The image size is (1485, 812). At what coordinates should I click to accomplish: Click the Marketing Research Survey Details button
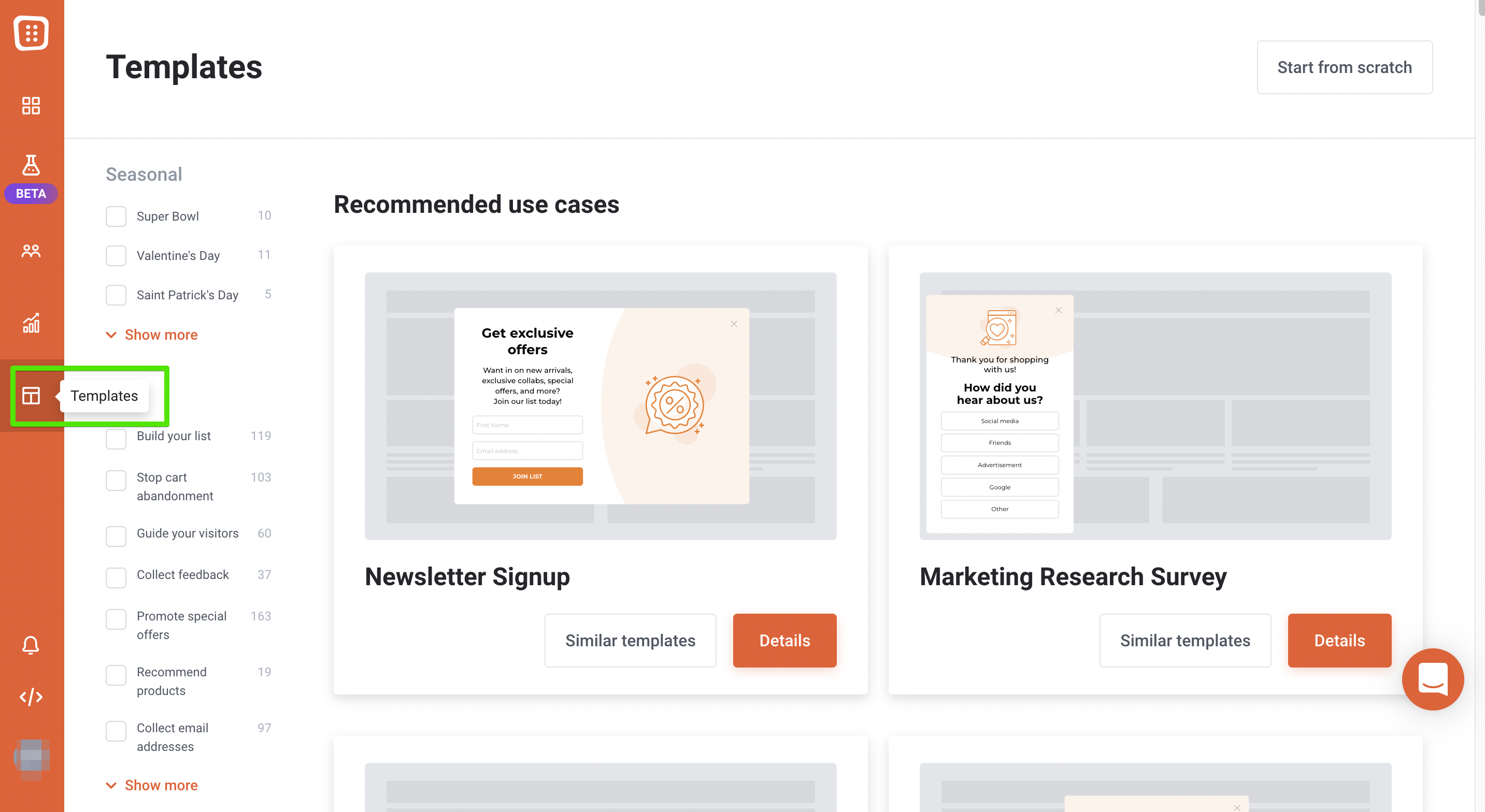tap(1339, 640)
